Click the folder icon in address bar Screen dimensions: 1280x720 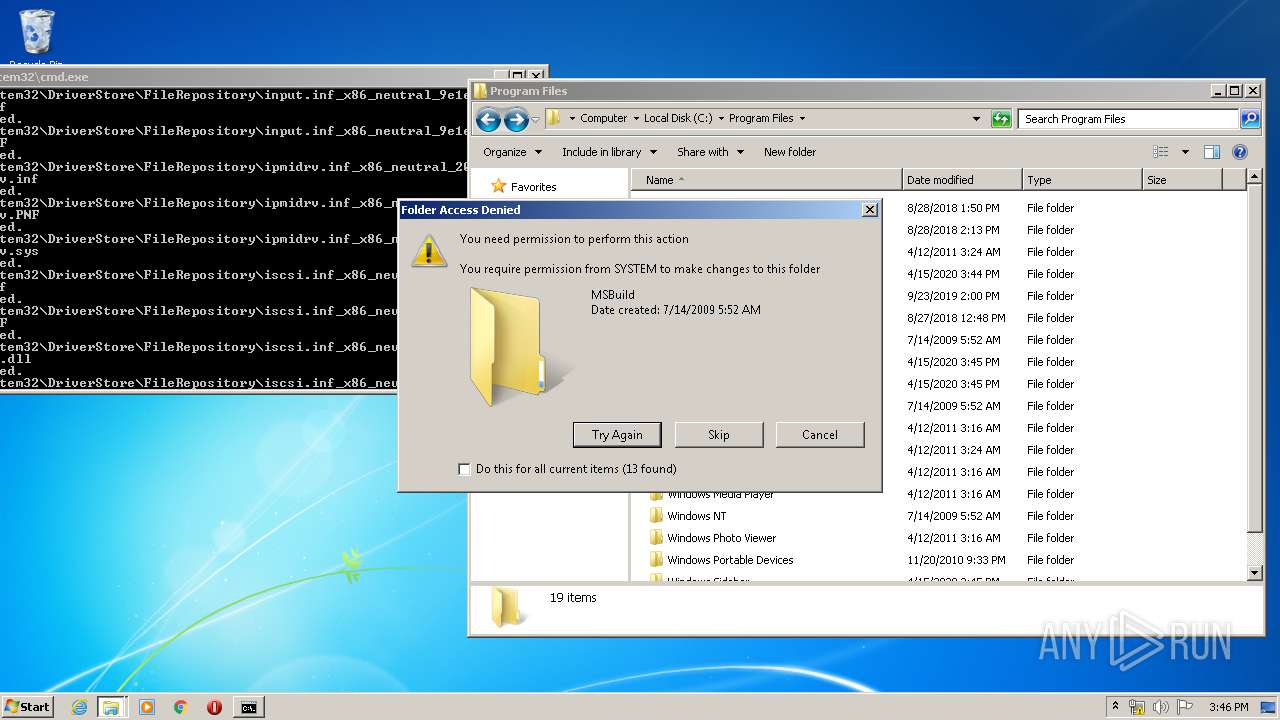tap(554, 118)
